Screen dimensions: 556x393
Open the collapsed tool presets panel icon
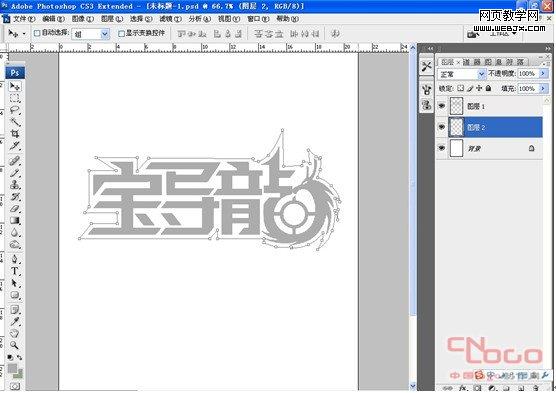[427, 66]
